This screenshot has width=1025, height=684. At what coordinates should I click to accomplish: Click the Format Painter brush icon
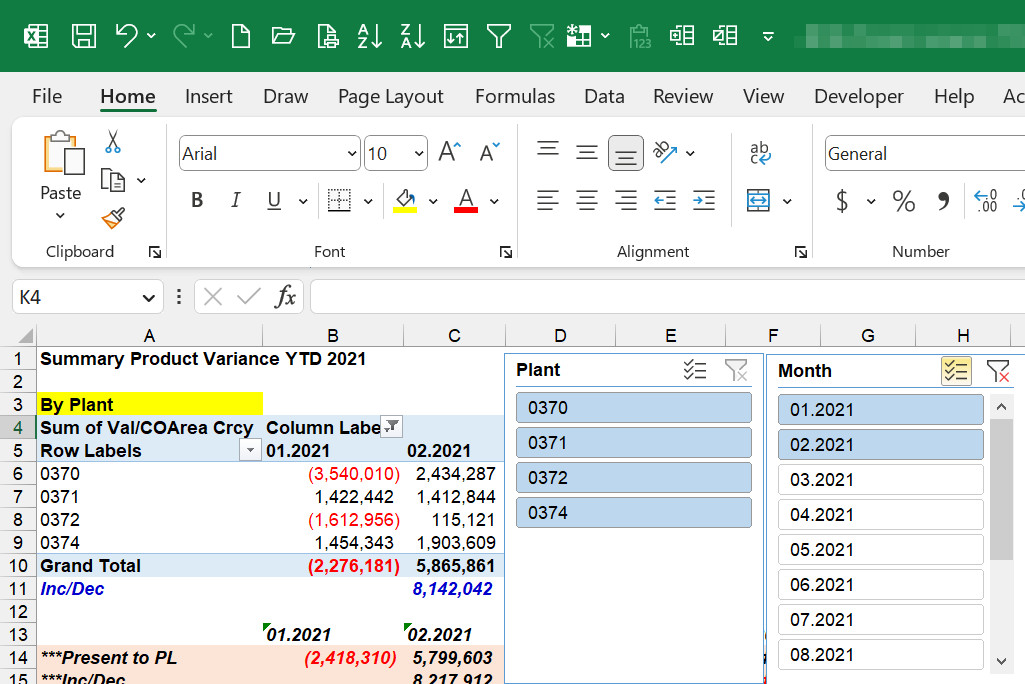[113, 218]
